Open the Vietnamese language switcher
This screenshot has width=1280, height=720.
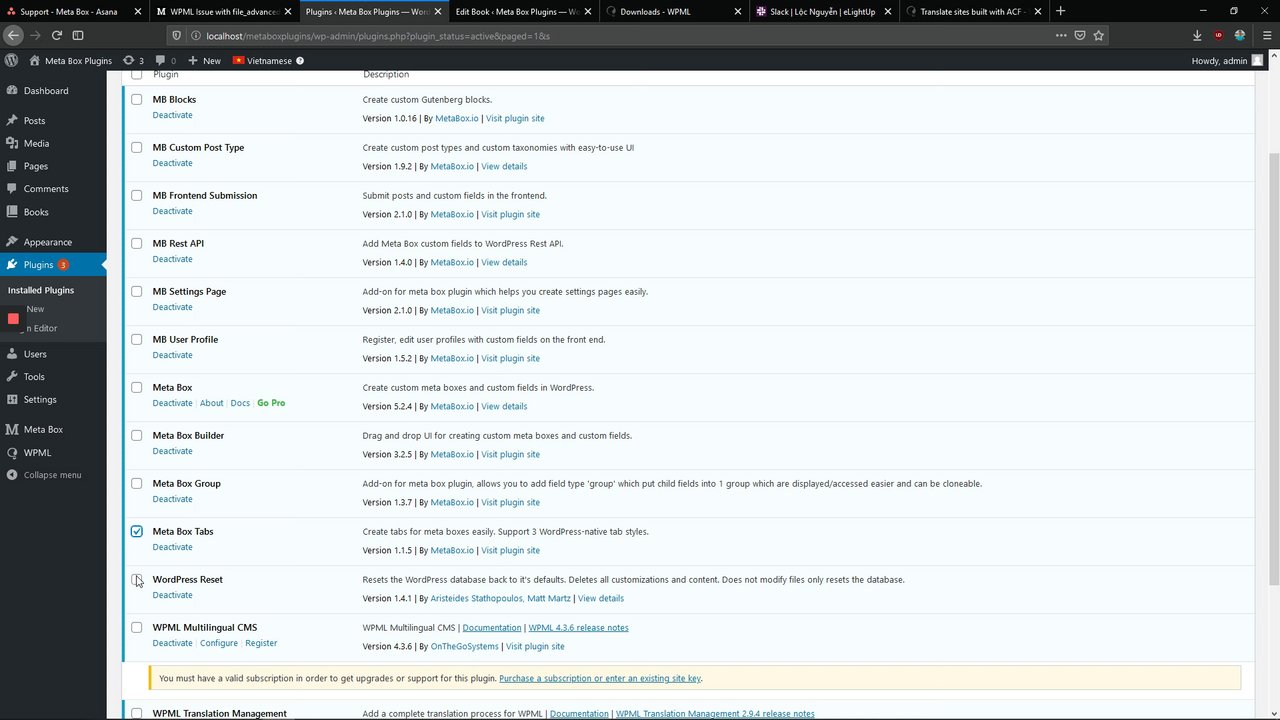click(267, 60)
